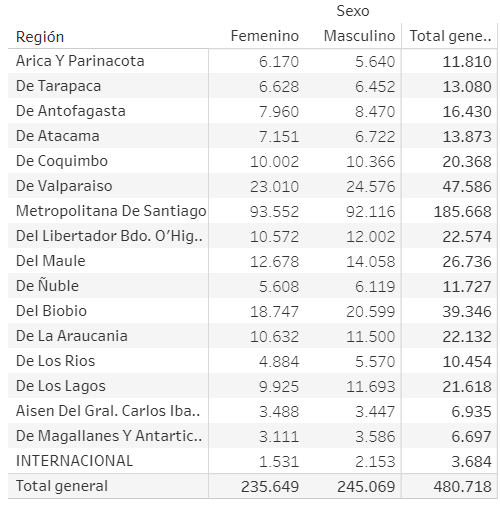This screenshot has height=507, width=500.
Task: Select the grand total cell 480.718
Action: coord(463,487)
